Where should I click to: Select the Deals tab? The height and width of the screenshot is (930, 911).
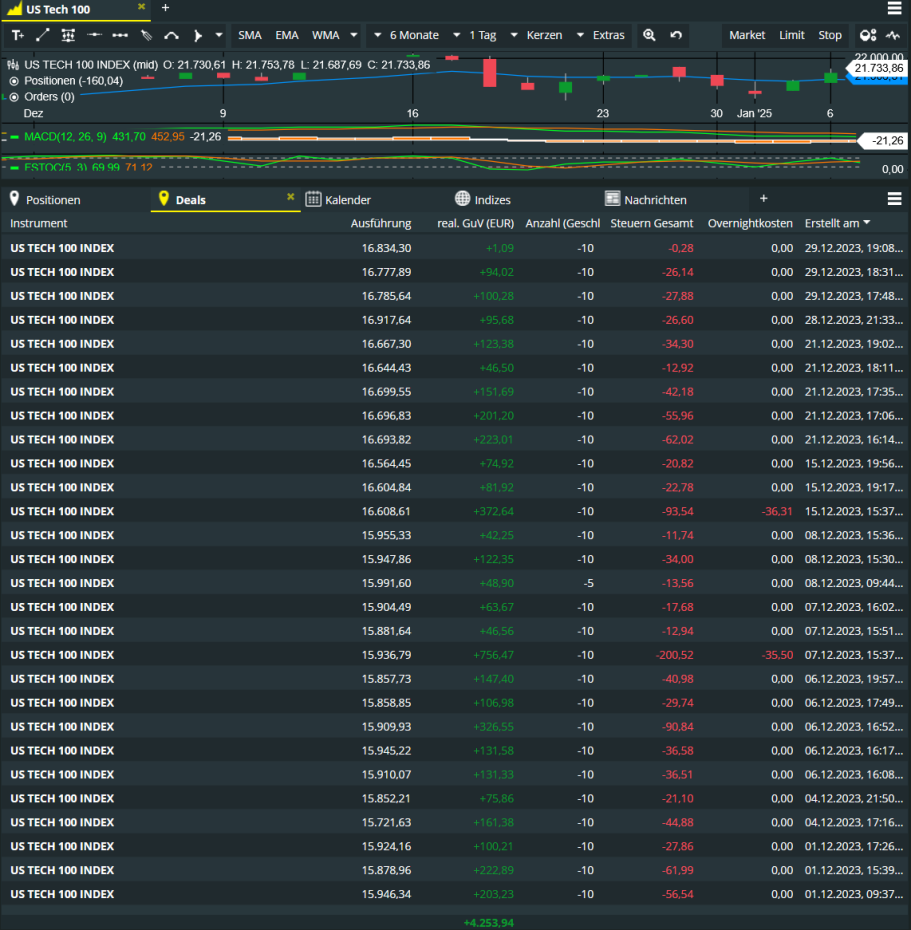(x=190, y=200)
